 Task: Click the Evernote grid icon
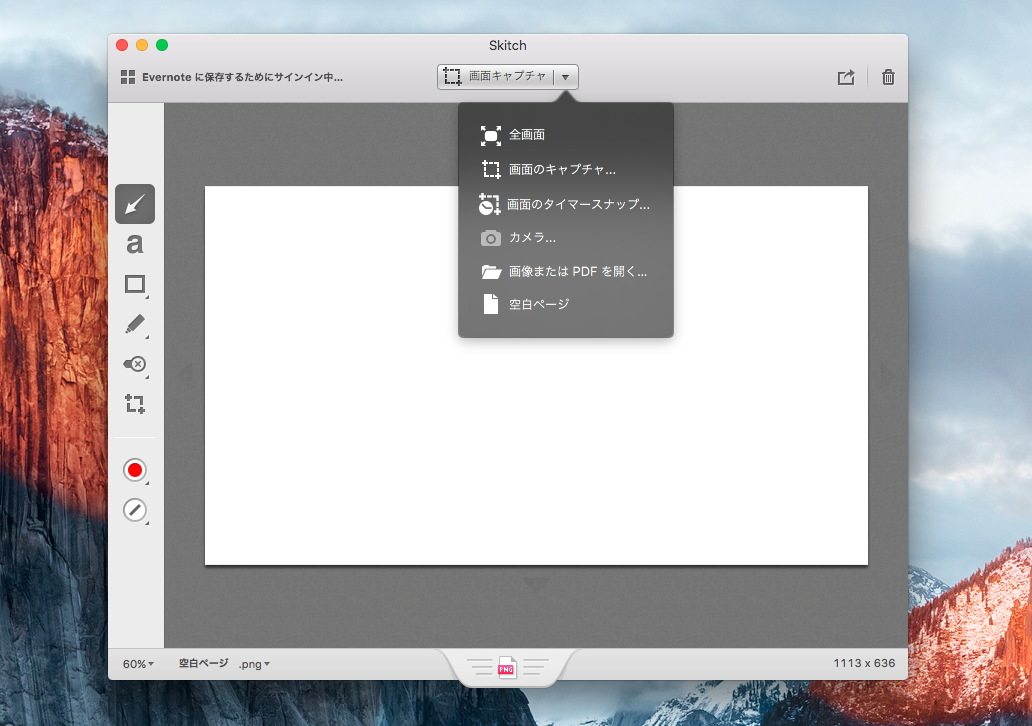(128, 77)
